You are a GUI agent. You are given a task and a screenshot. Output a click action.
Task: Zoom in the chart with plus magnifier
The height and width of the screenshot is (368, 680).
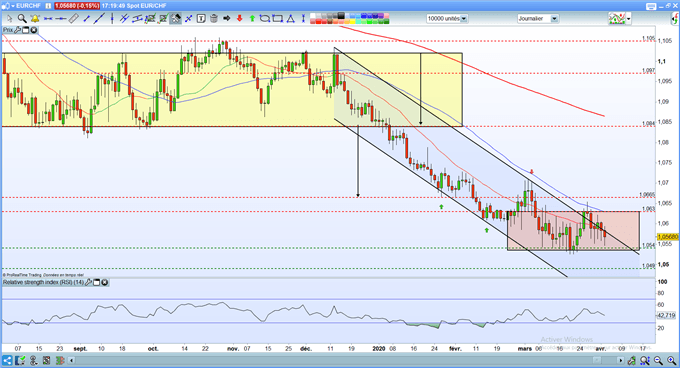(x=672, y=360)
